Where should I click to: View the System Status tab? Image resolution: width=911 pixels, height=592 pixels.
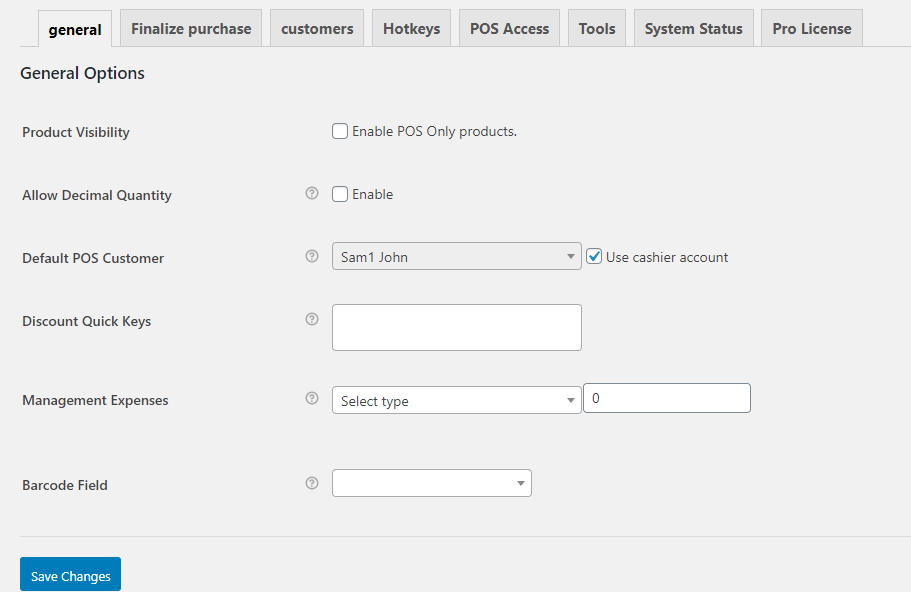pyautogui.click(x=693, y=28)
